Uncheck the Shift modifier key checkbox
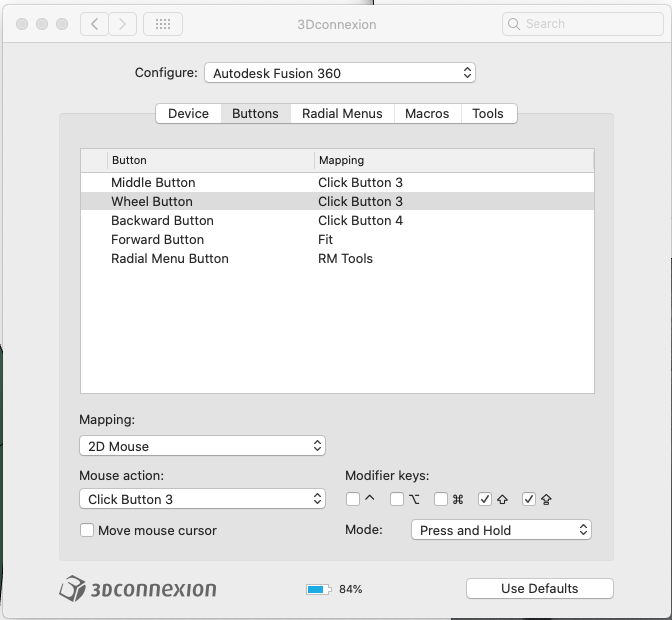Viewport: 672px width, 620px height. [485, 499]
